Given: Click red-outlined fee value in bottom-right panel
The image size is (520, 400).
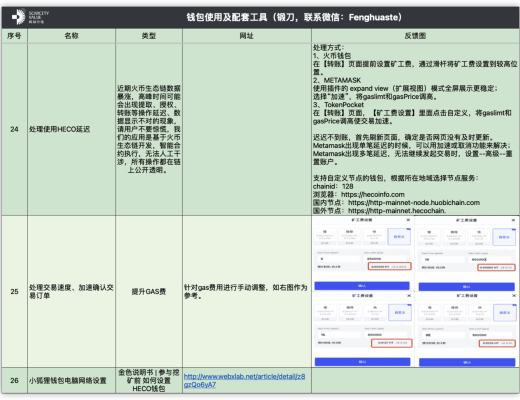Looking at the screenshot, I should [x=497, y=343].
